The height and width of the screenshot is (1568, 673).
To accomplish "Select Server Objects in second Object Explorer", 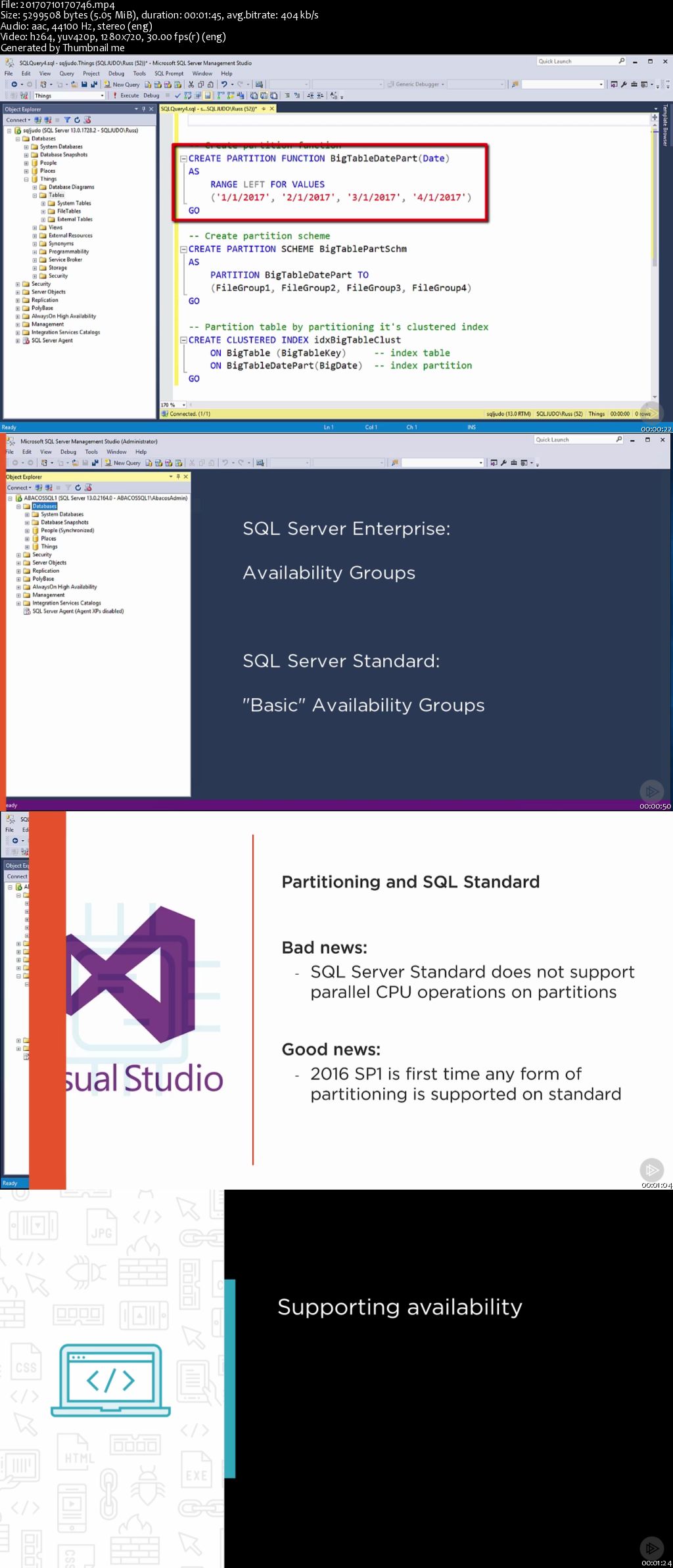I will tap(49, 562).
